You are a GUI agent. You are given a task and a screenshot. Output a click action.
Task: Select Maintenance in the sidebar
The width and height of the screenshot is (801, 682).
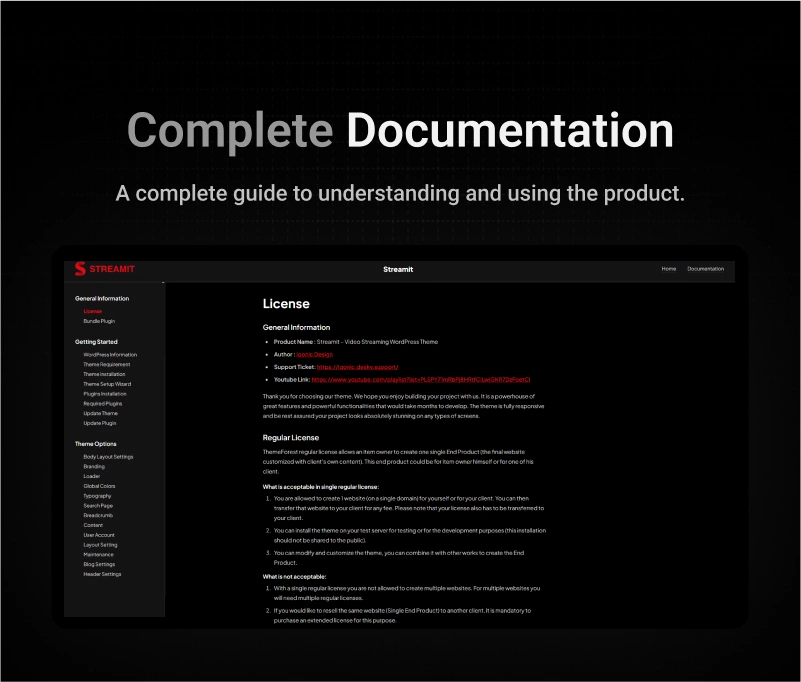tap(99, 554)
